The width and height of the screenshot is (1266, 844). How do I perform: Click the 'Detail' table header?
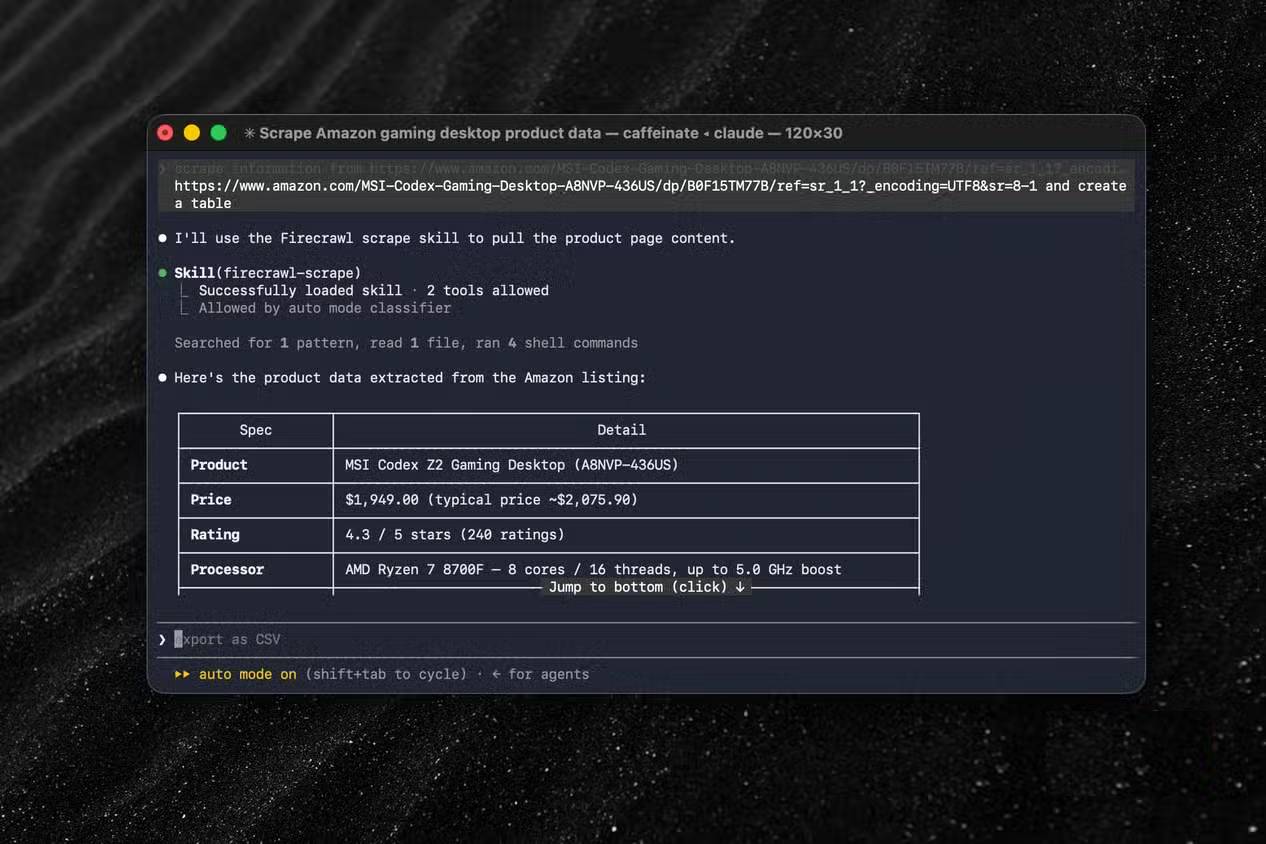click(x=622, y=430)
